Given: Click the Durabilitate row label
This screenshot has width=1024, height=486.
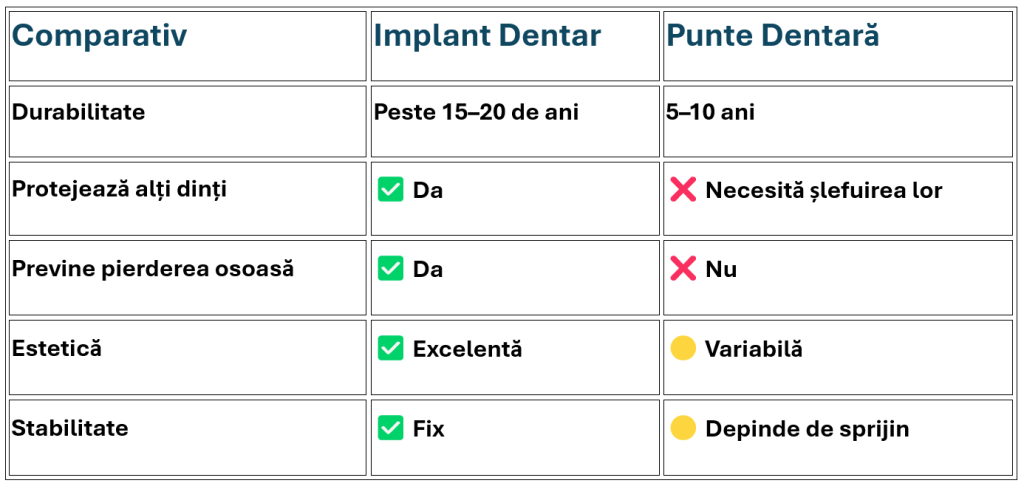Looking at the screenshot, I should (x=78, y=112).
